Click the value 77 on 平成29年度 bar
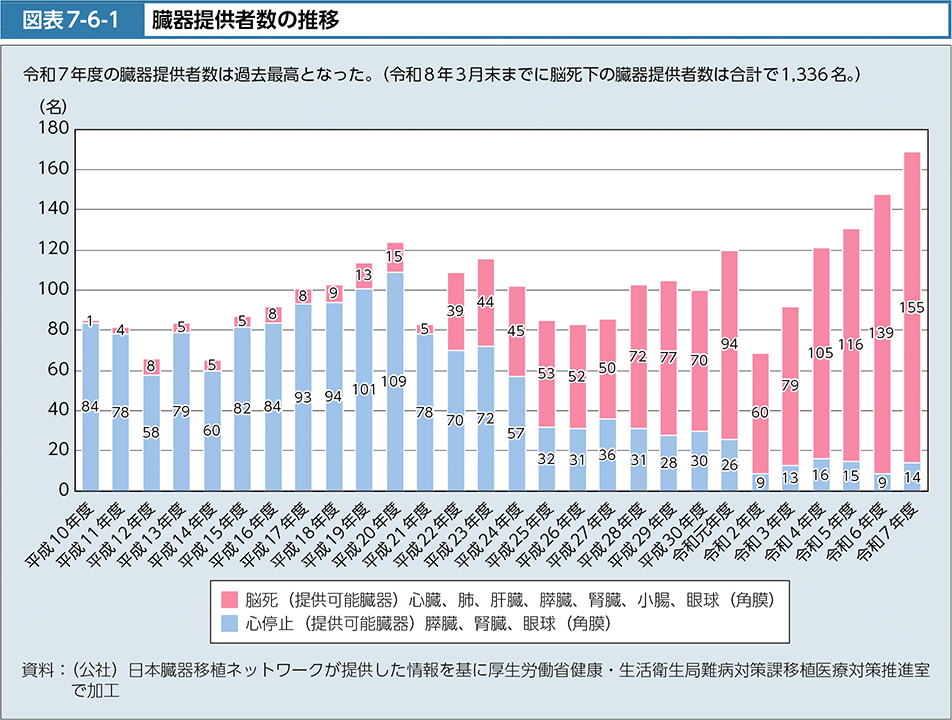Screen dimensions: 952x720 click(x=668, y=357)
